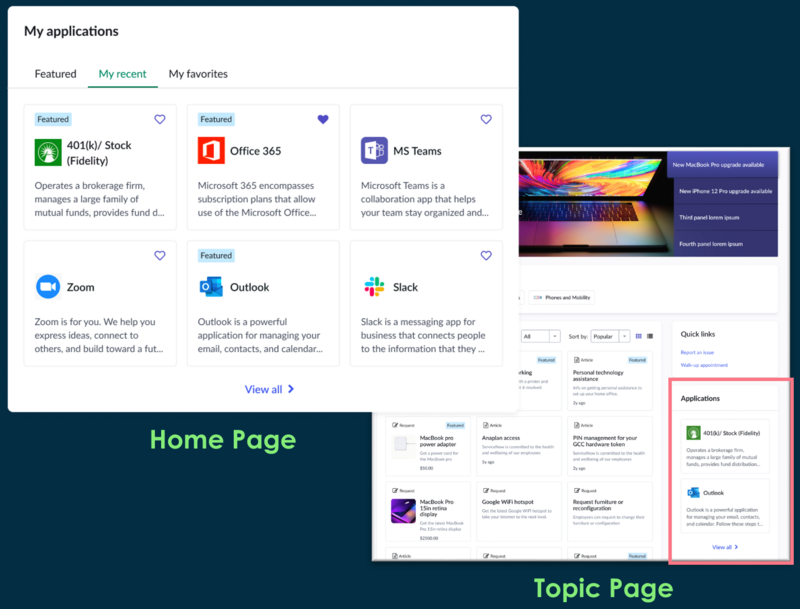Screen dimensions: 800x609
Task: Open the MS Teams title
Action: [417, 151]
